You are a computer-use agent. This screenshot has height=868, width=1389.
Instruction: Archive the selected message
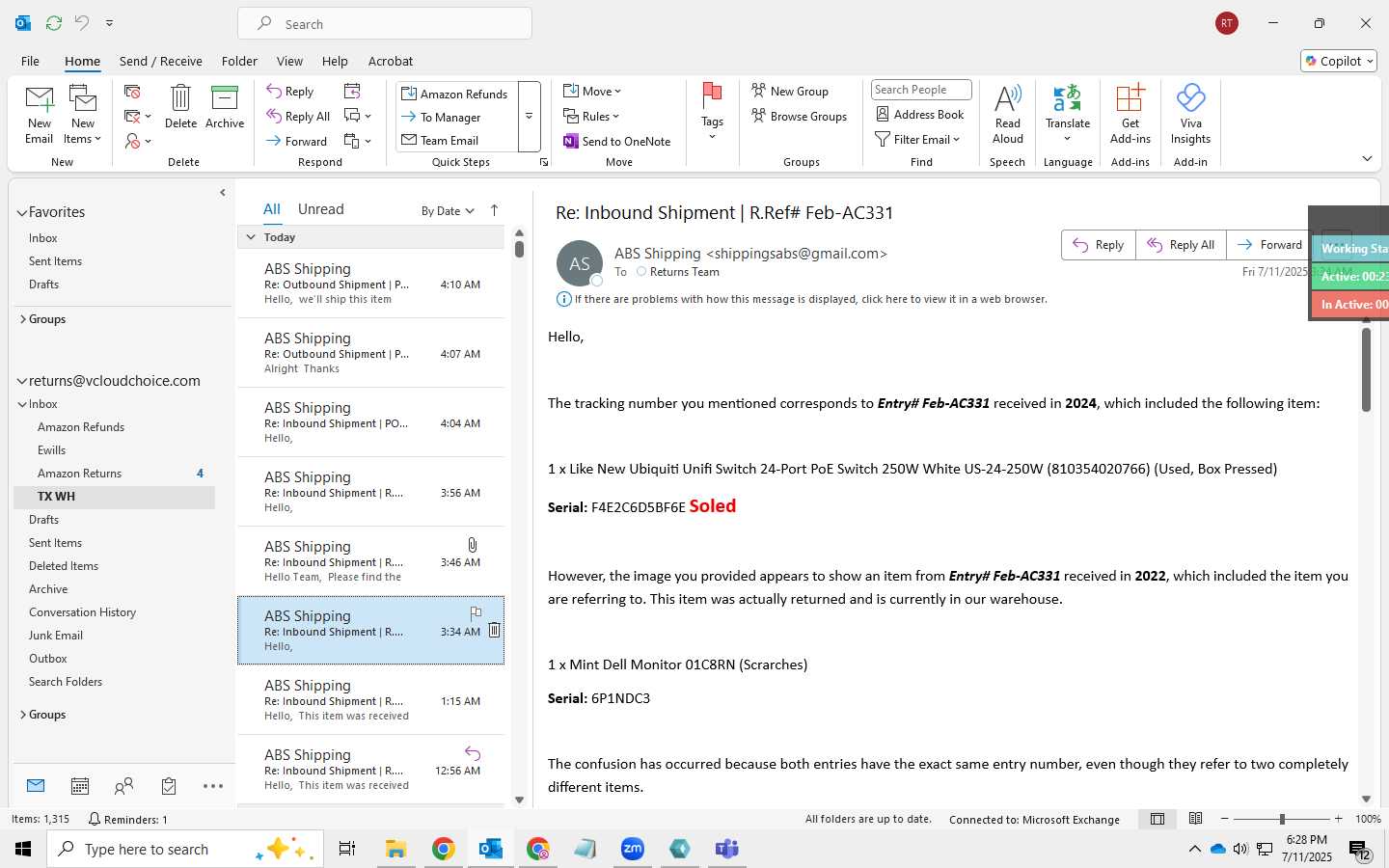click(x=225, y=107)
